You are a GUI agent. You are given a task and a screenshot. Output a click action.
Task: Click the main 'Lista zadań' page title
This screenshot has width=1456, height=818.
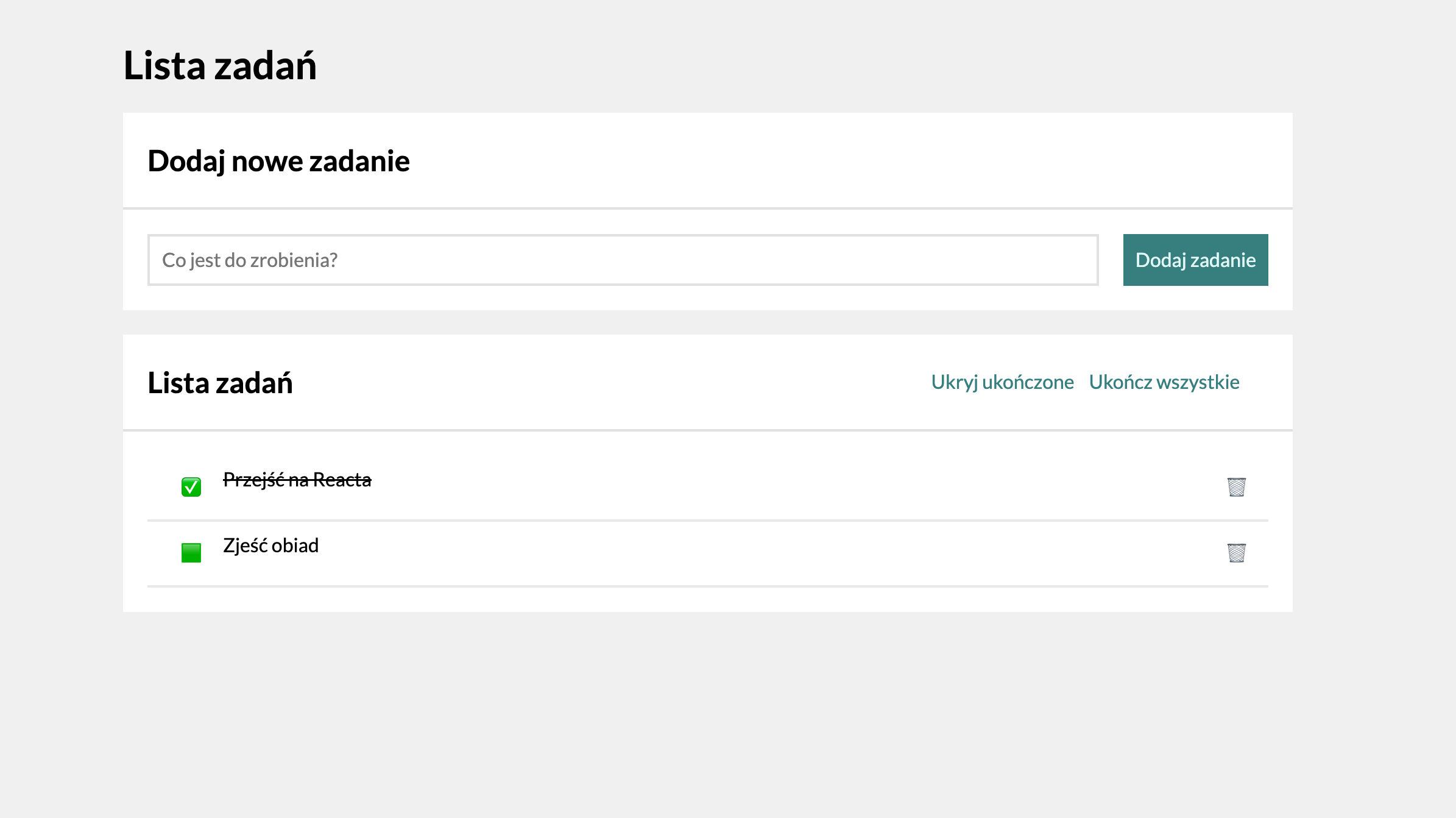point(220,66)
